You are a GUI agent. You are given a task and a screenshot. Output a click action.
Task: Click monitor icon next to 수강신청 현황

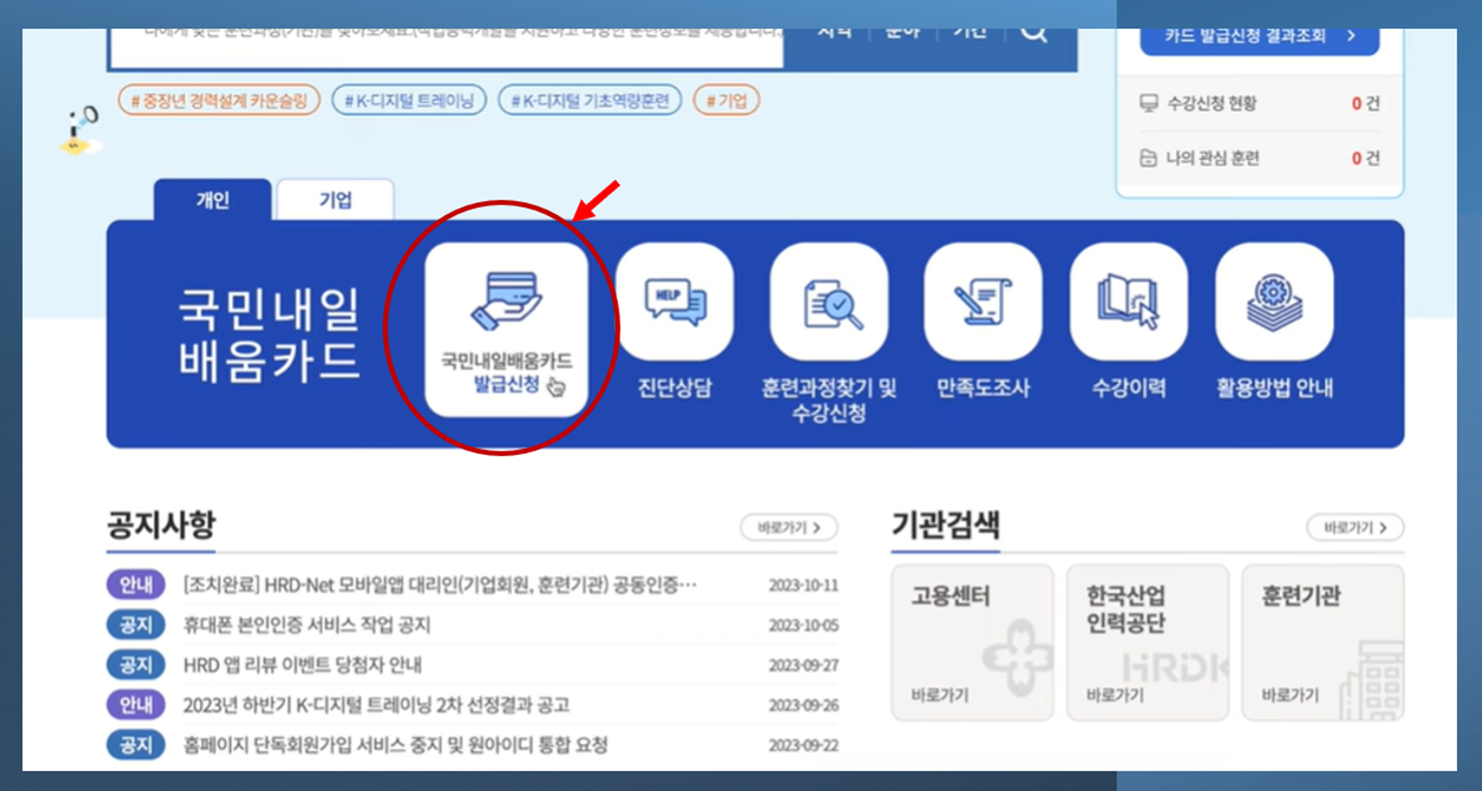coord(1148,104)
